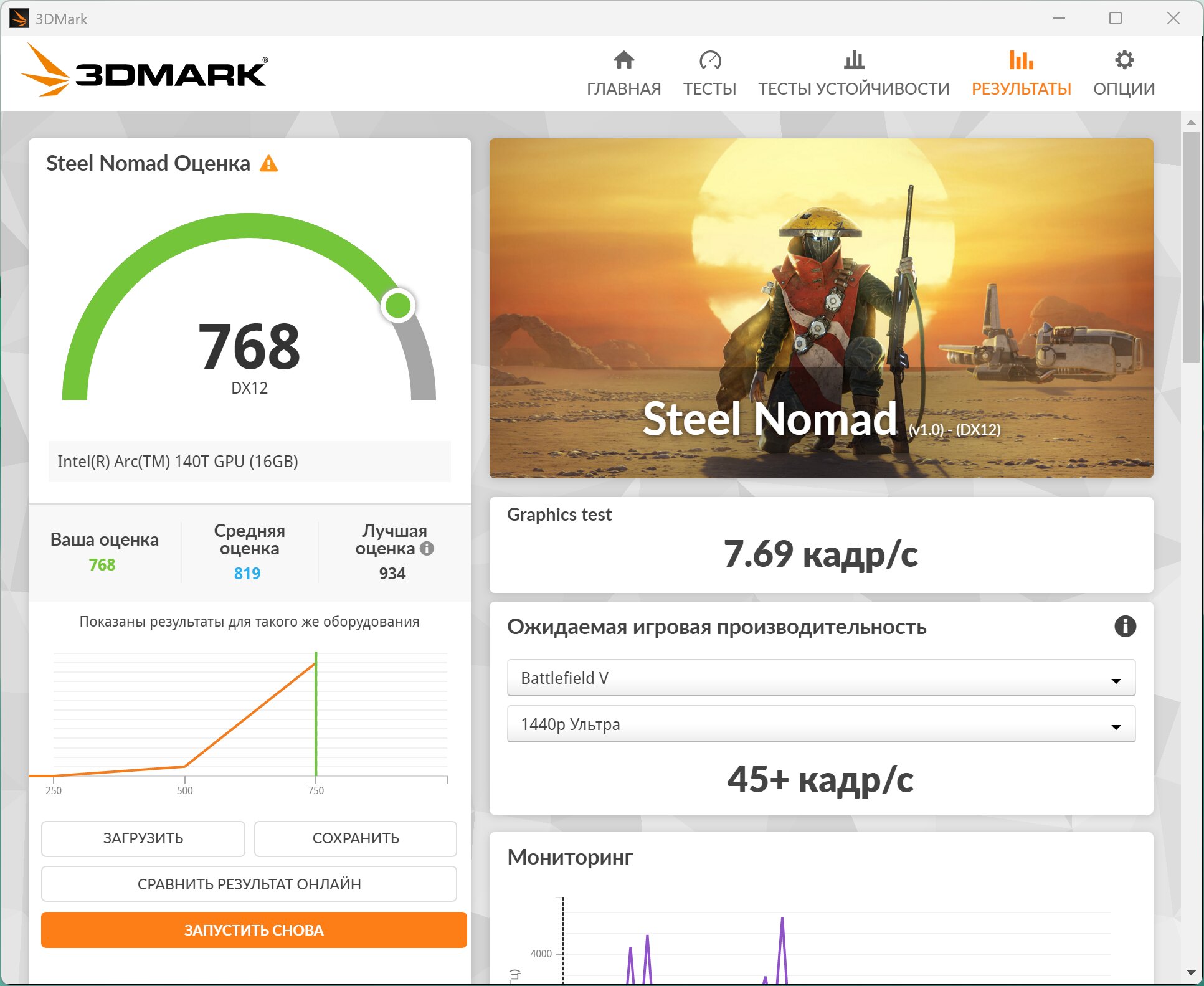Click the bar chart icon above ТЕСТЫ УСТОЙЧИВОСТИ
This screenshot has height=986, width=1204.
coord(854,60)
